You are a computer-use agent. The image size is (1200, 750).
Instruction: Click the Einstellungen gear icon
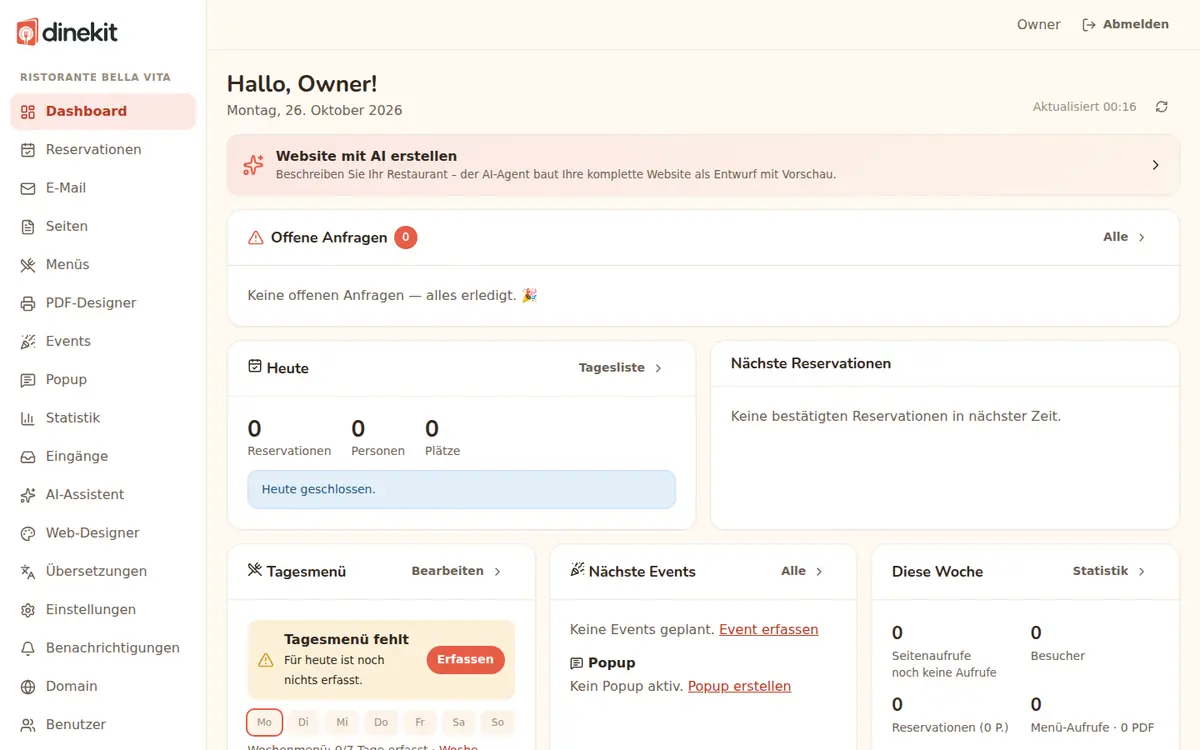tap(28, 610)
